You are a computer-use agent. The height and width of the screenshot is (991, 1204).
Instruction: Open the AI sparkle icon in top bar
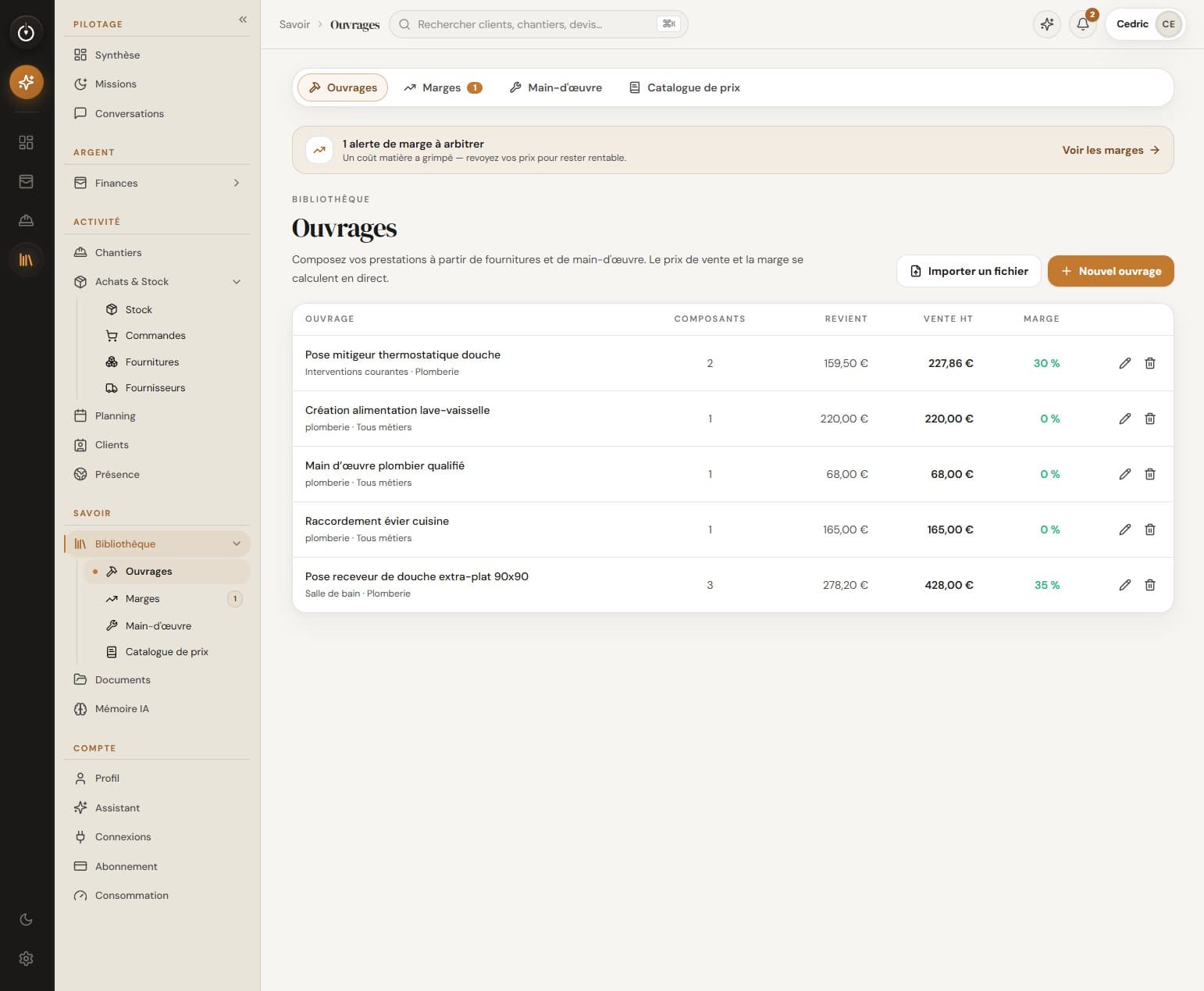1047,24
